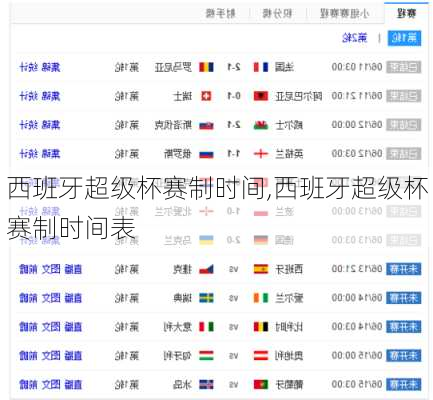
Task: Click 已结束 badge on 法国 match row
Action: 404,67
